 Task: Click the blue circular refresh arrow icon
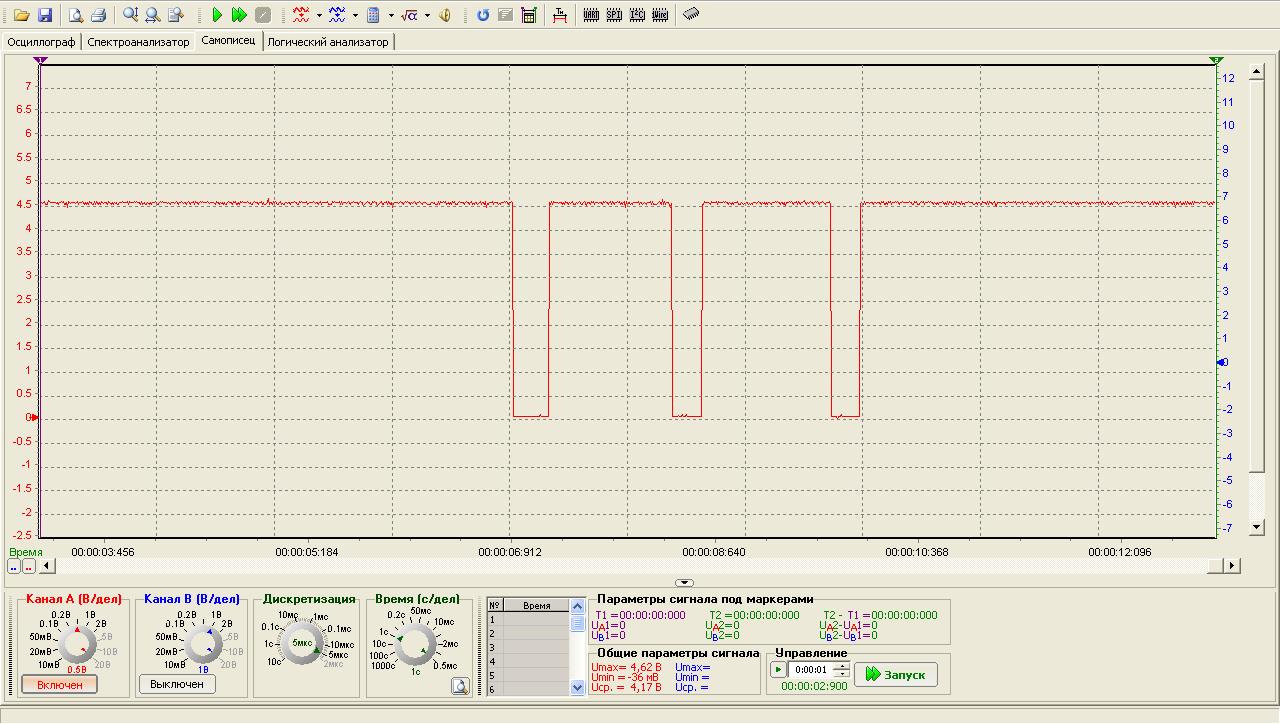[x=483, y=15]
